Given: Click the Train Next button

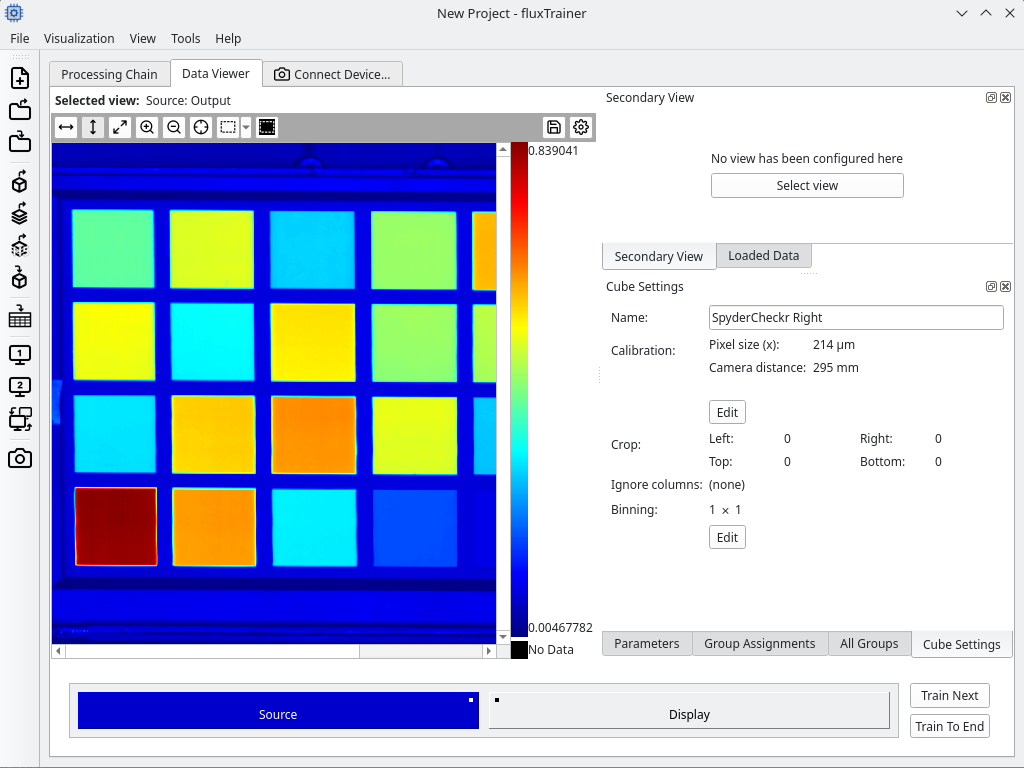Looking at the screenshot, I should [x=950, y=696].
